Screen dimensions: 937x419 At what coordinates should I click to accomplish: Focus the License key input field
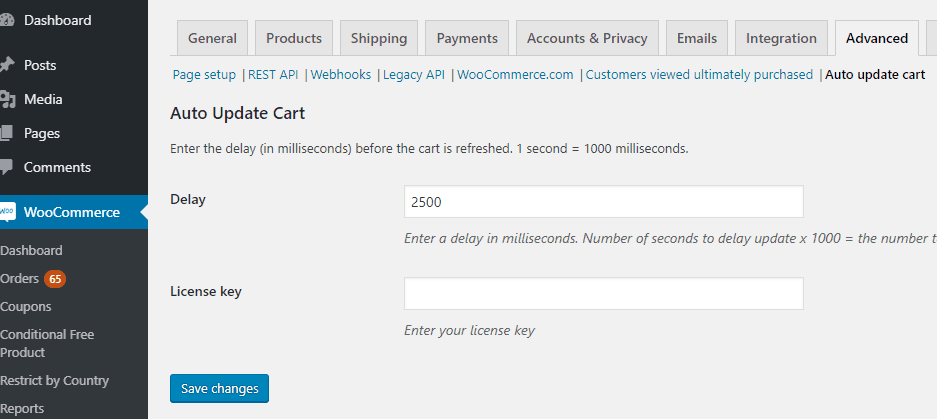pos(604,293)
